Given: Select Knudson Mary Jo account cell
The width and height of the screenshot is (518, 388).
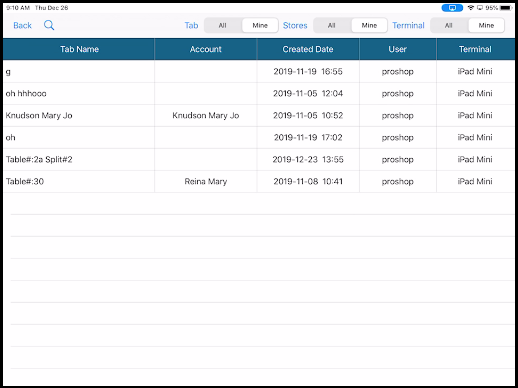Looking at the screenshot, I should click(206, 116).
